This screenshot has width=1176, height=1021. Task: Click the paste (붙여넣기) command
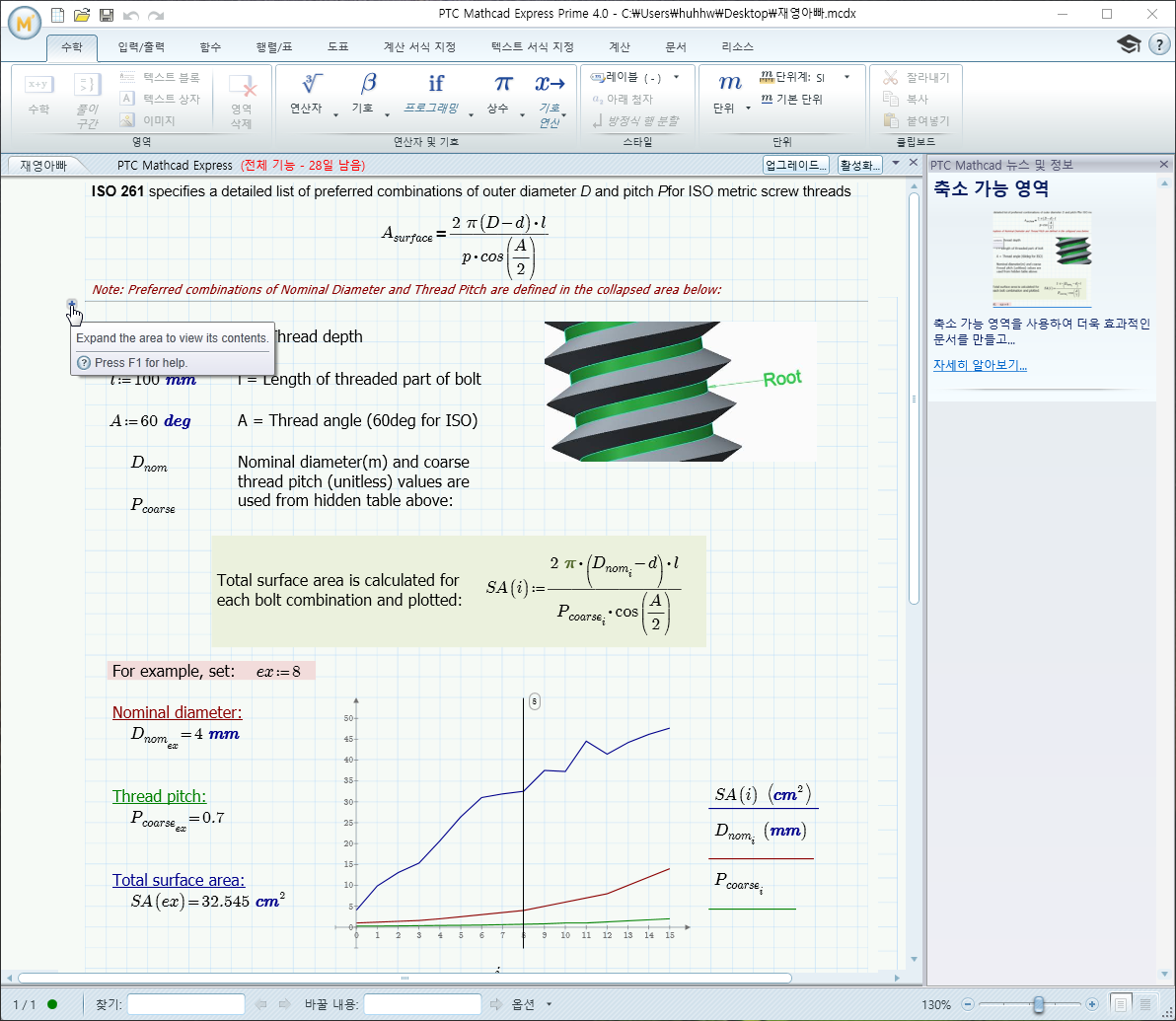(x=916, y=120)
